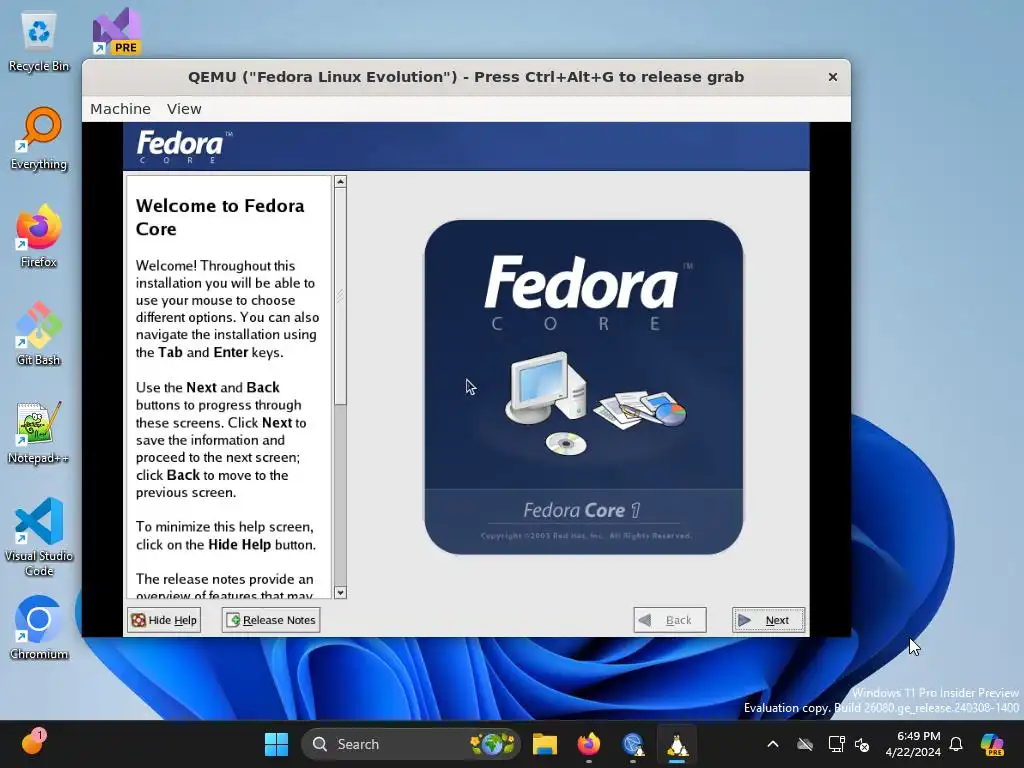Viewport: 1024px width, 768px height.
Task: Click the Fedora Core logo in the installer header
Action: pyautogui.click(x=184, y=146)
